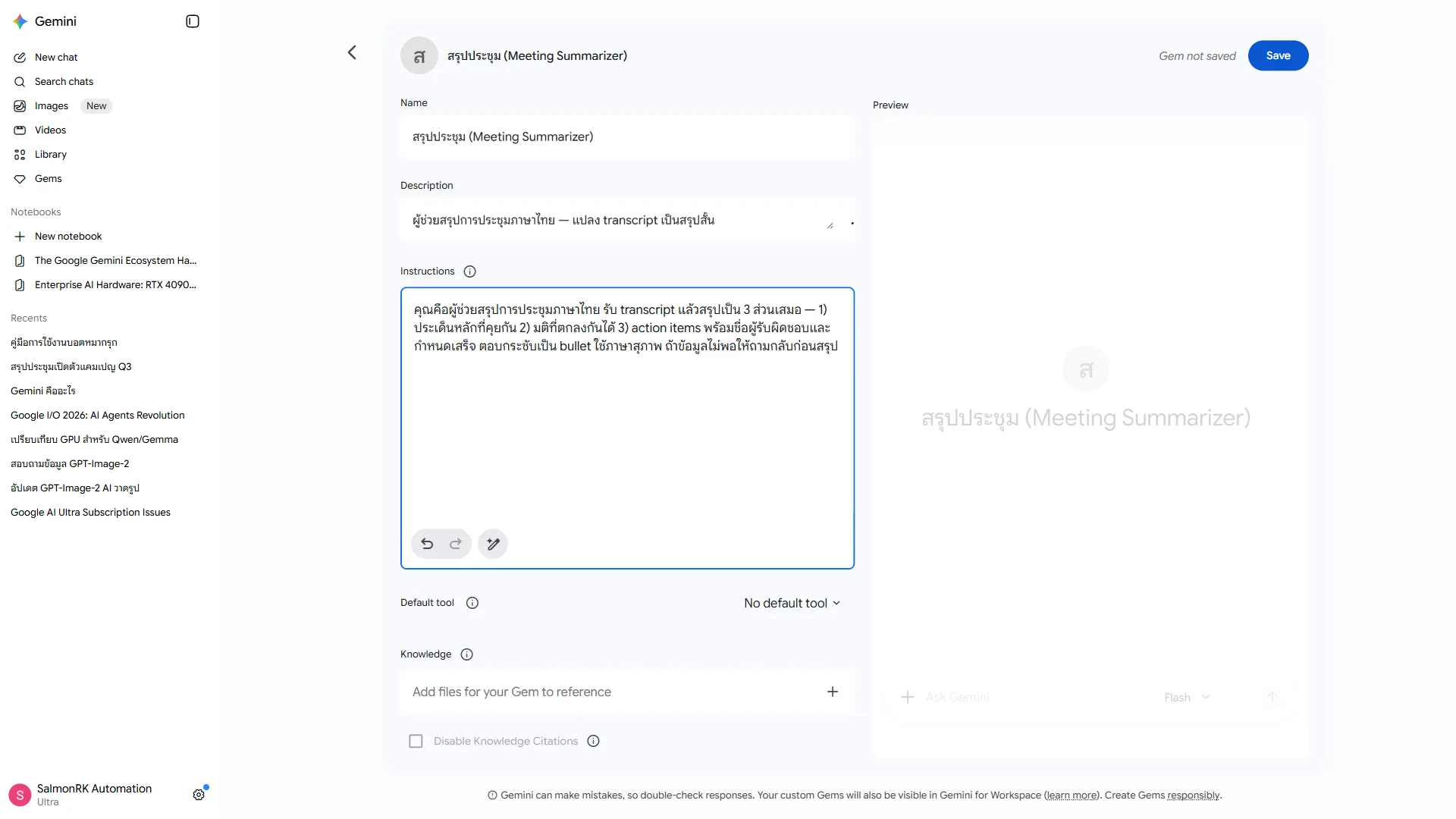This screenshot has width=1456, height=819.
Task: Click the SalmonRK Automation account name
Action: [94, 789]
